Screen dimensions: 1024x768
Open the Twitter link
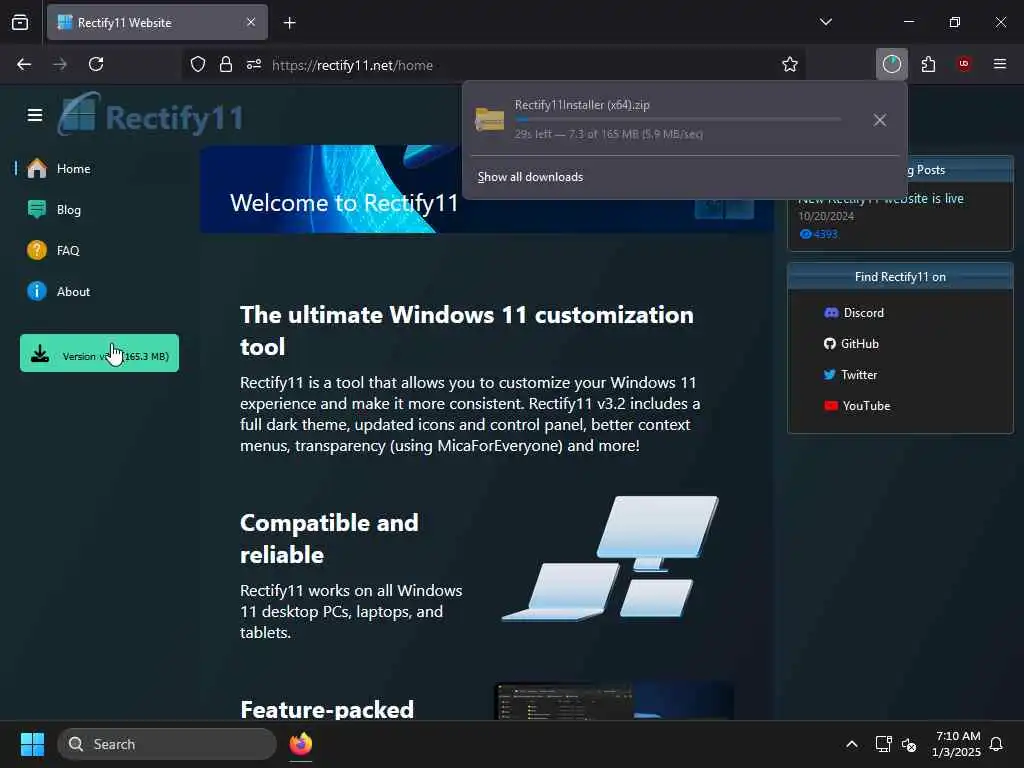tap(850, 375)
